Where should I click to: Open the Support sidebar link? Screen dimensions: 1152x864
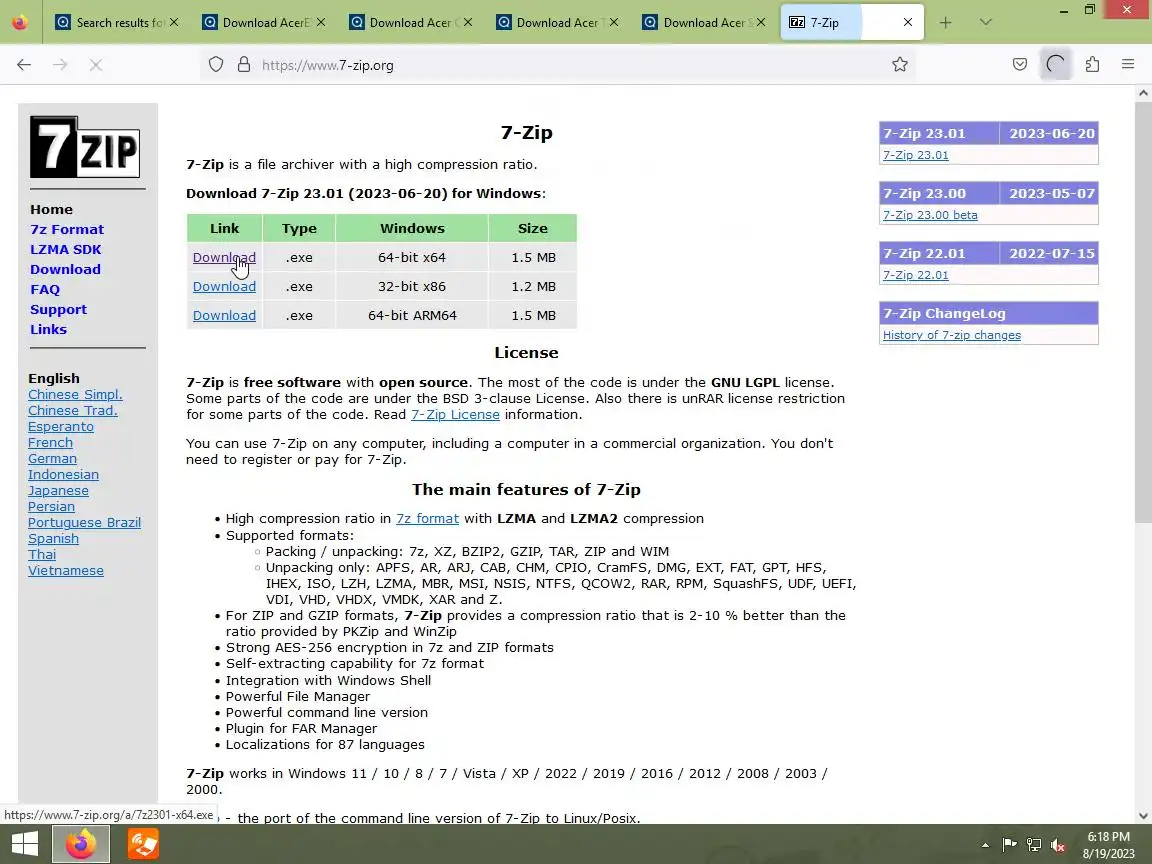58,309
